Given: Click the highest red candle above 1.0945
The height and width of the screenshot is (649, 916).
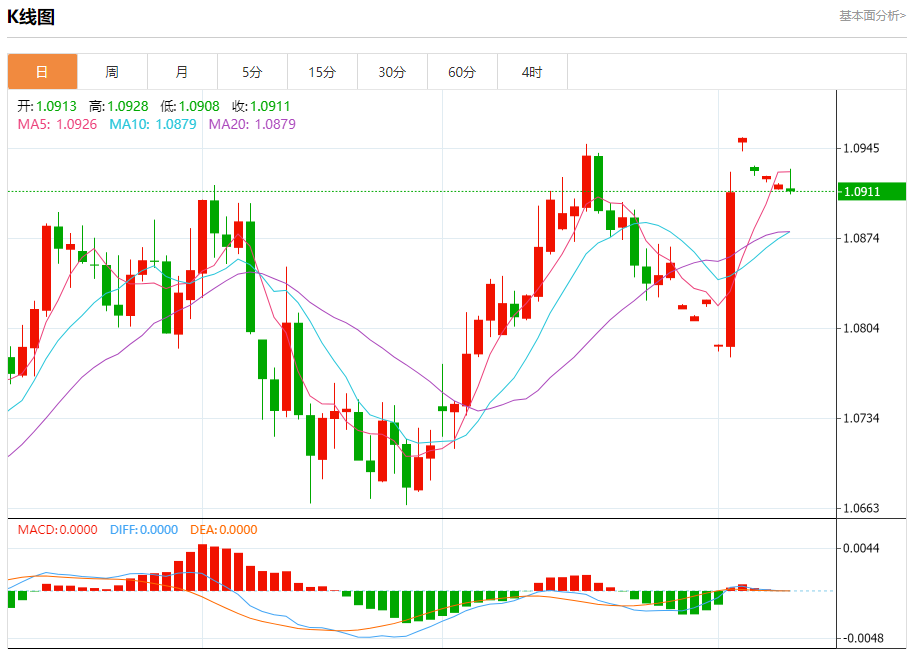Looking at the screenshot, I should (742, 141).
